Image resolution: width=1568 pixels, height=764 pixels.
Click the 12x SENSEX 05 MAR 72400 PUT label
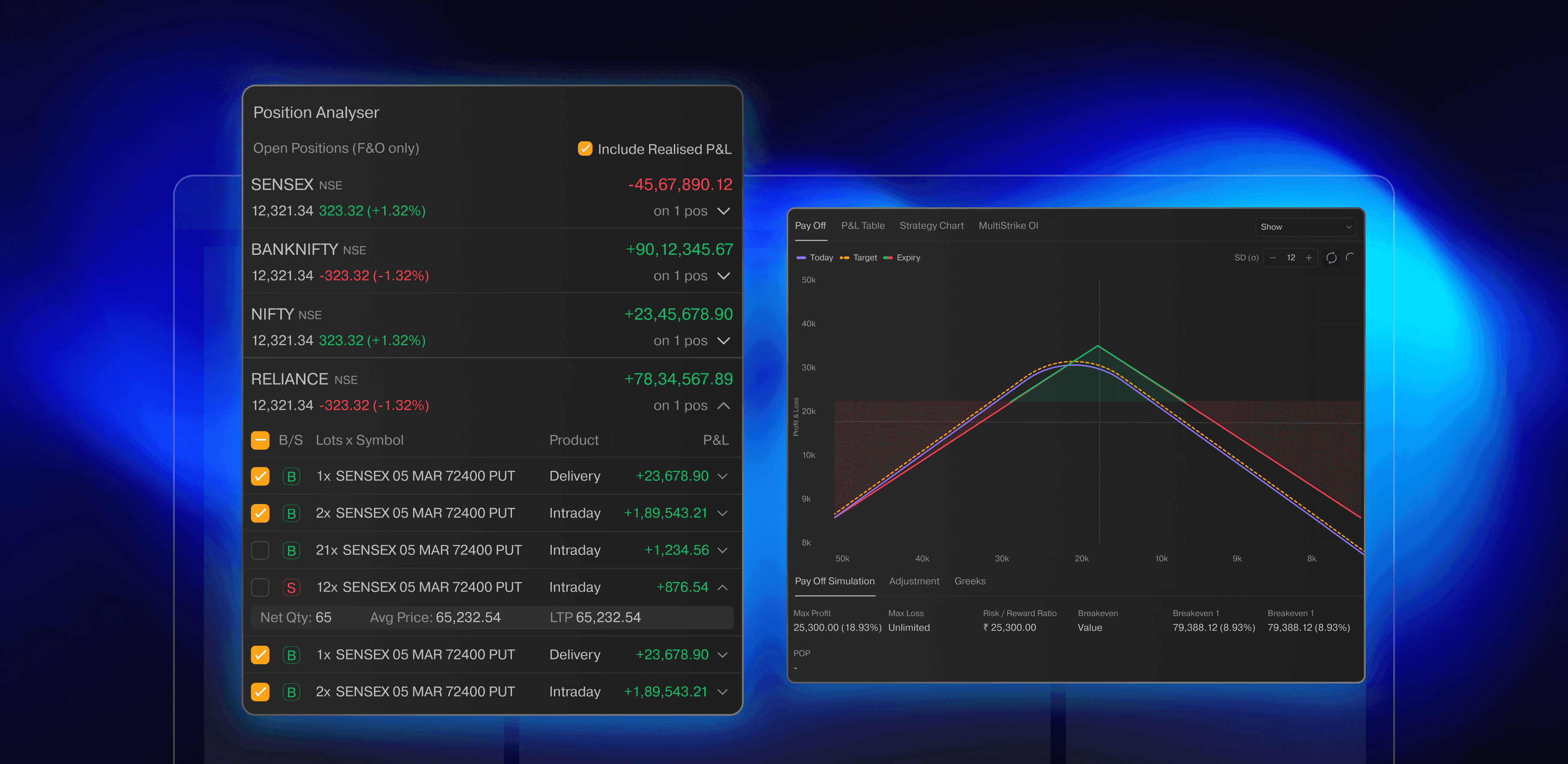[419, 588]
